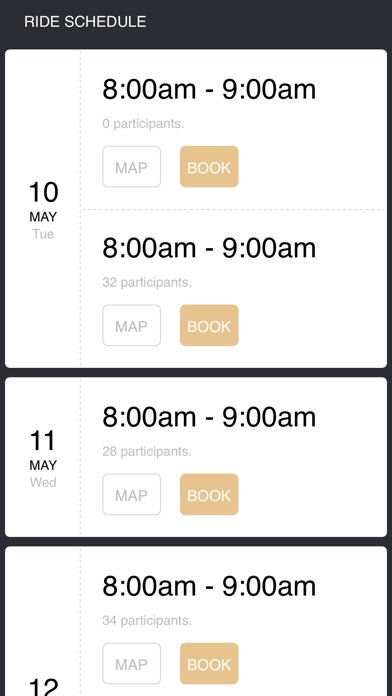The height and width of the screenshot is (696, 392).
Task: Select time slot above 34 participants text
Action: pos(209,586)
